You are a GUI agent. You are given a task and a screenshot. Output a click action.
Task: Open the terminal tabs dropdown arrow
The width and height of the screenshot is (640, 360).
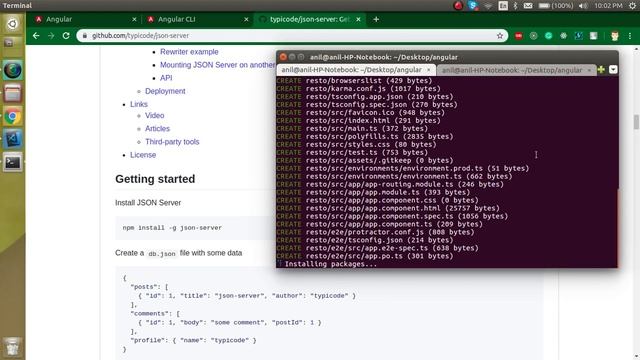coord(613,70)
